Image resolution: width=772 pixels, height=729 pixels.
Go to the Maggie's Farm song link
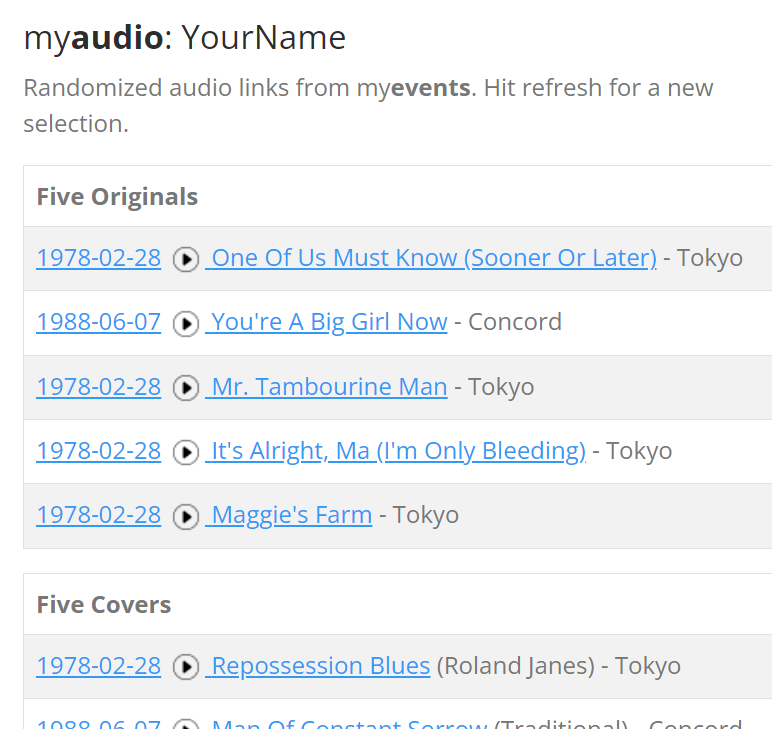tap(291, 515)
